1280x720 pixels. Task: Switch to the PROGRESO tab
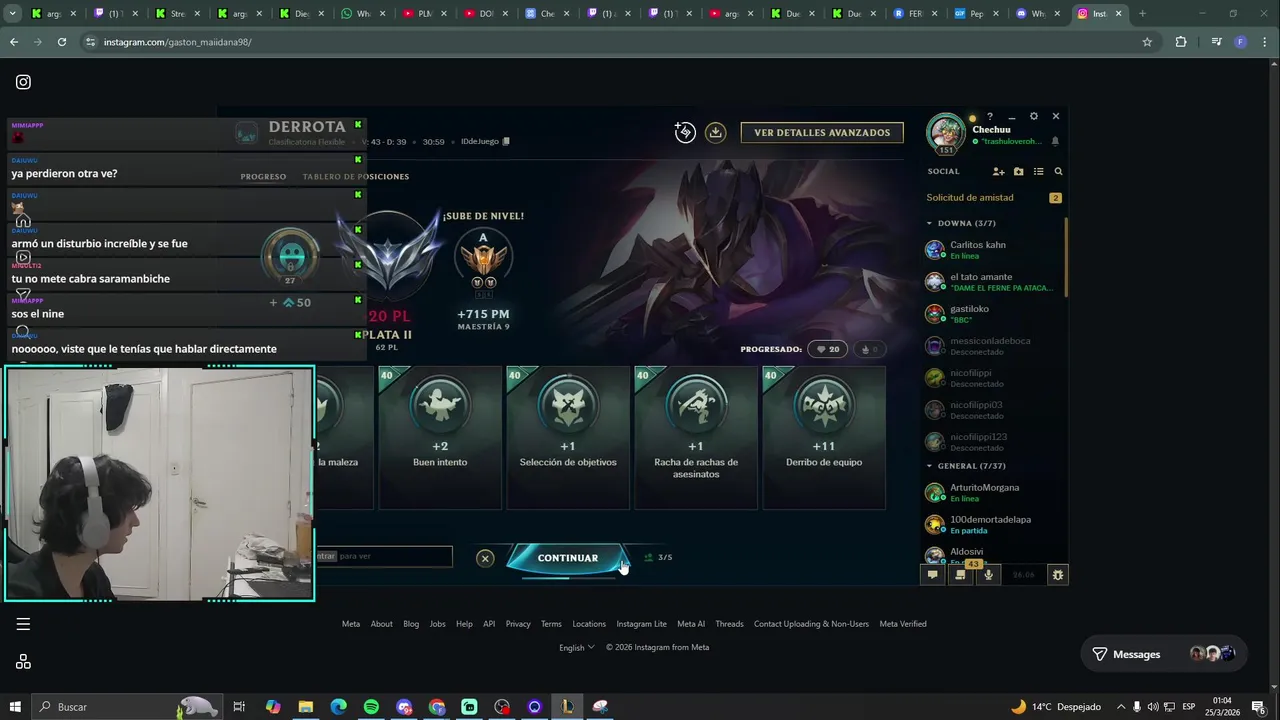tap(263, 177)
